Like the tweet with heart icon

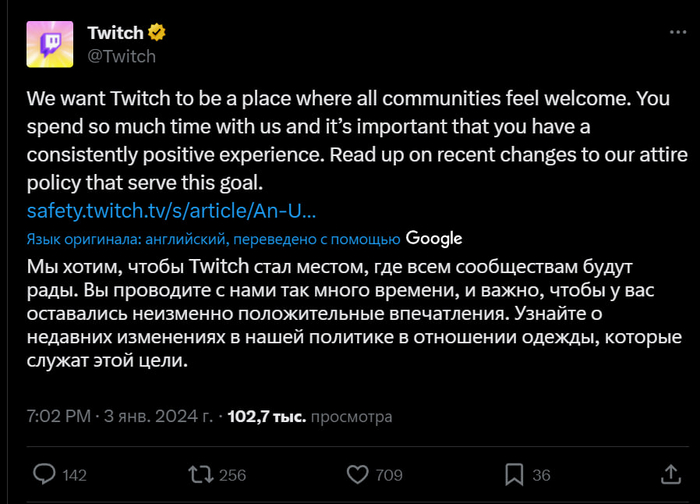[357, 473]
